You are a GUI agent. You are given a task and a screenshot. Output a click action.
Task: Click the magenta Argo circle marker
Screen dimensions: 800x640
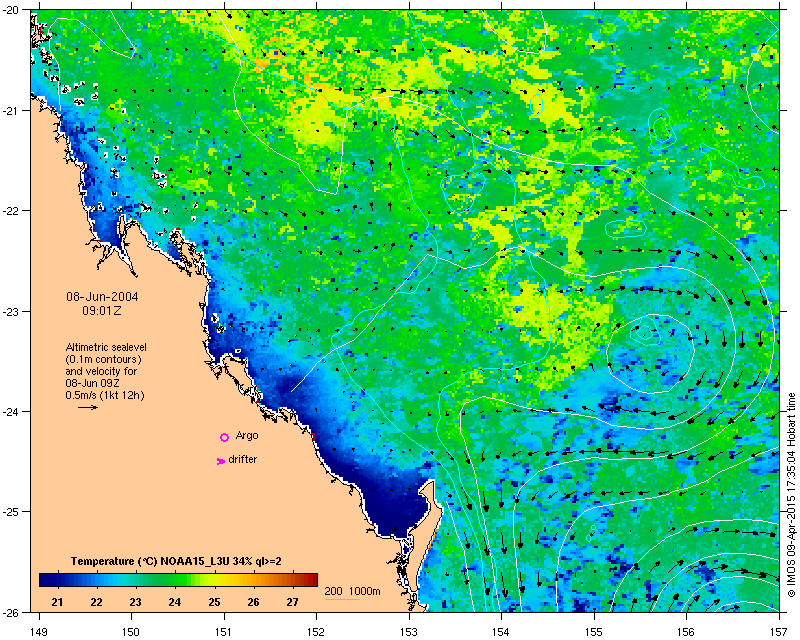224,437
